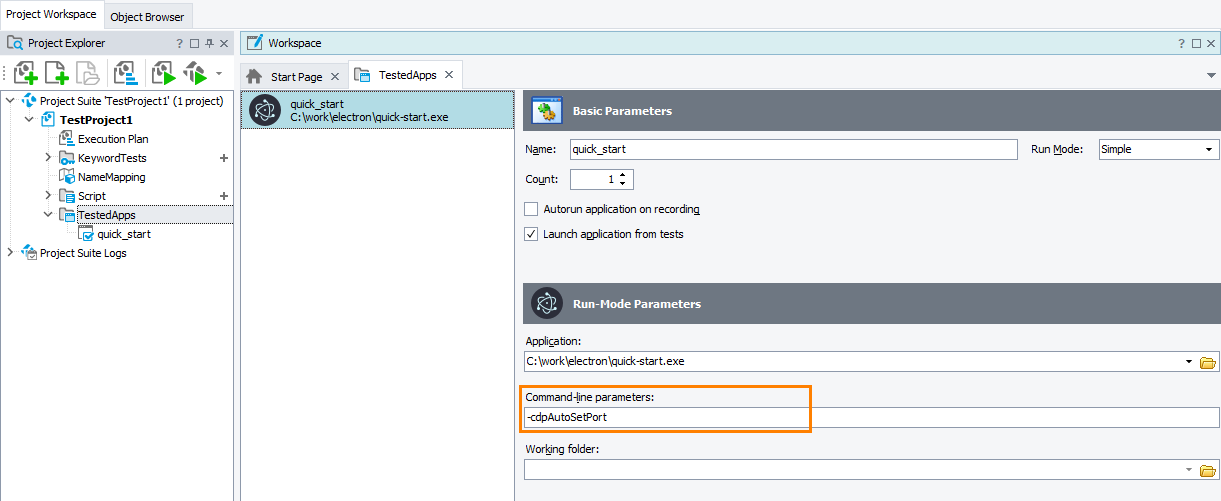Click the Add Project toolbar icon
Screen dimensions: 1221x501
pos(25,73)
